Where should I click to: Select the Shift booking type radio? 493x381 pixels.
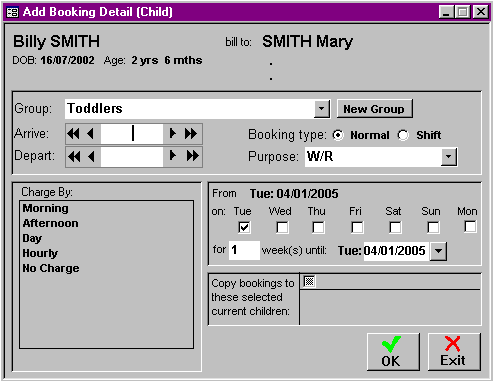tap(403, 135)
